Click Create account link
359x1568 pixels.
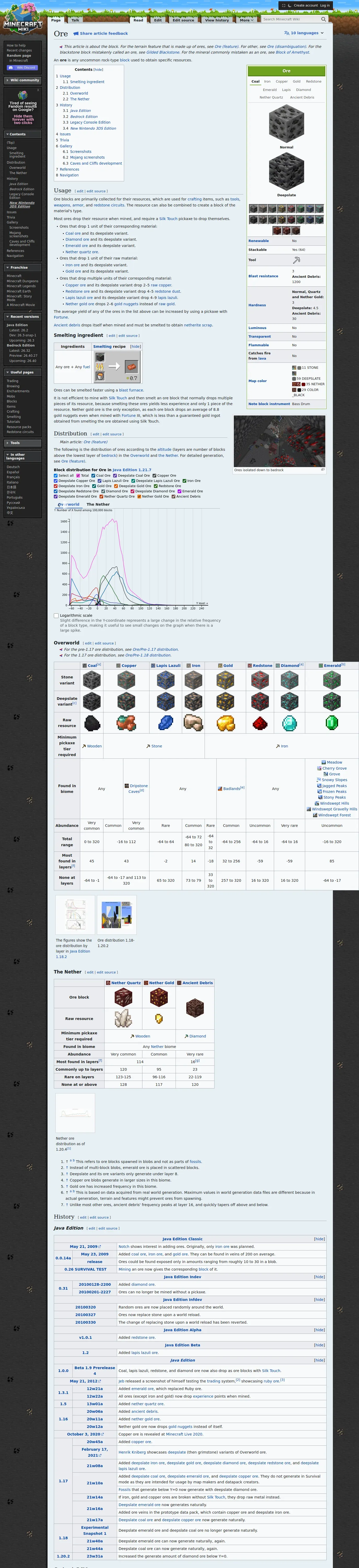305,5
